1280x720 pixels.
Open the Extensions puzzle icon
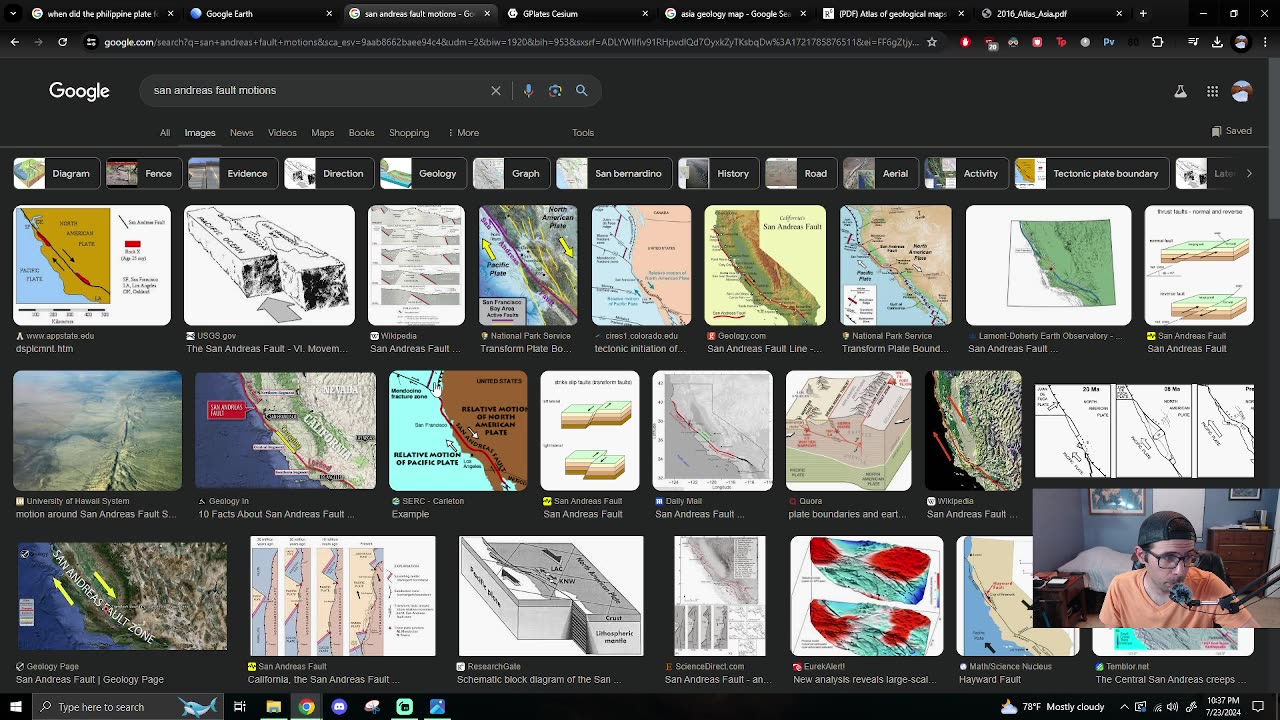(1157, 42)
